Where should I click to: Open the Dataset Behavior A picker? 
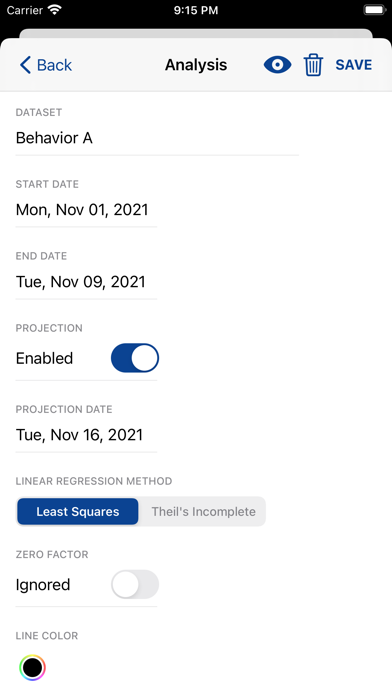click(157, 138)
